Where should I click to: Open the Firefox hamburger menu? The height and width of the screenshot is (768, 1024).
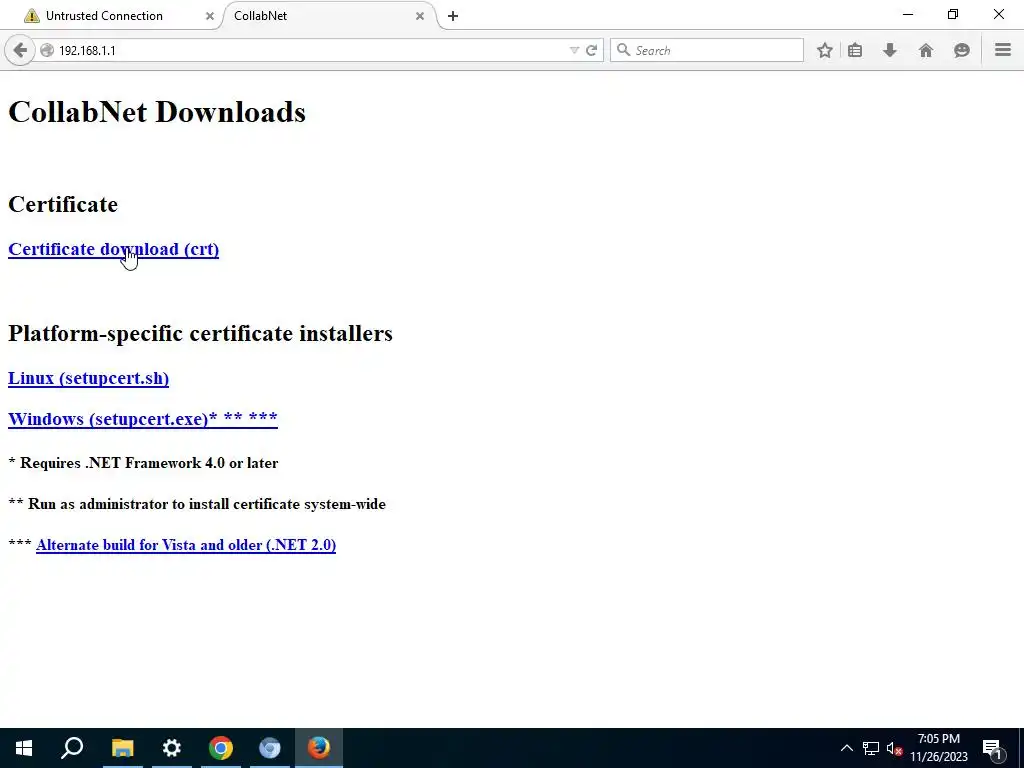pyautogui.click(x=1003, y=50)
